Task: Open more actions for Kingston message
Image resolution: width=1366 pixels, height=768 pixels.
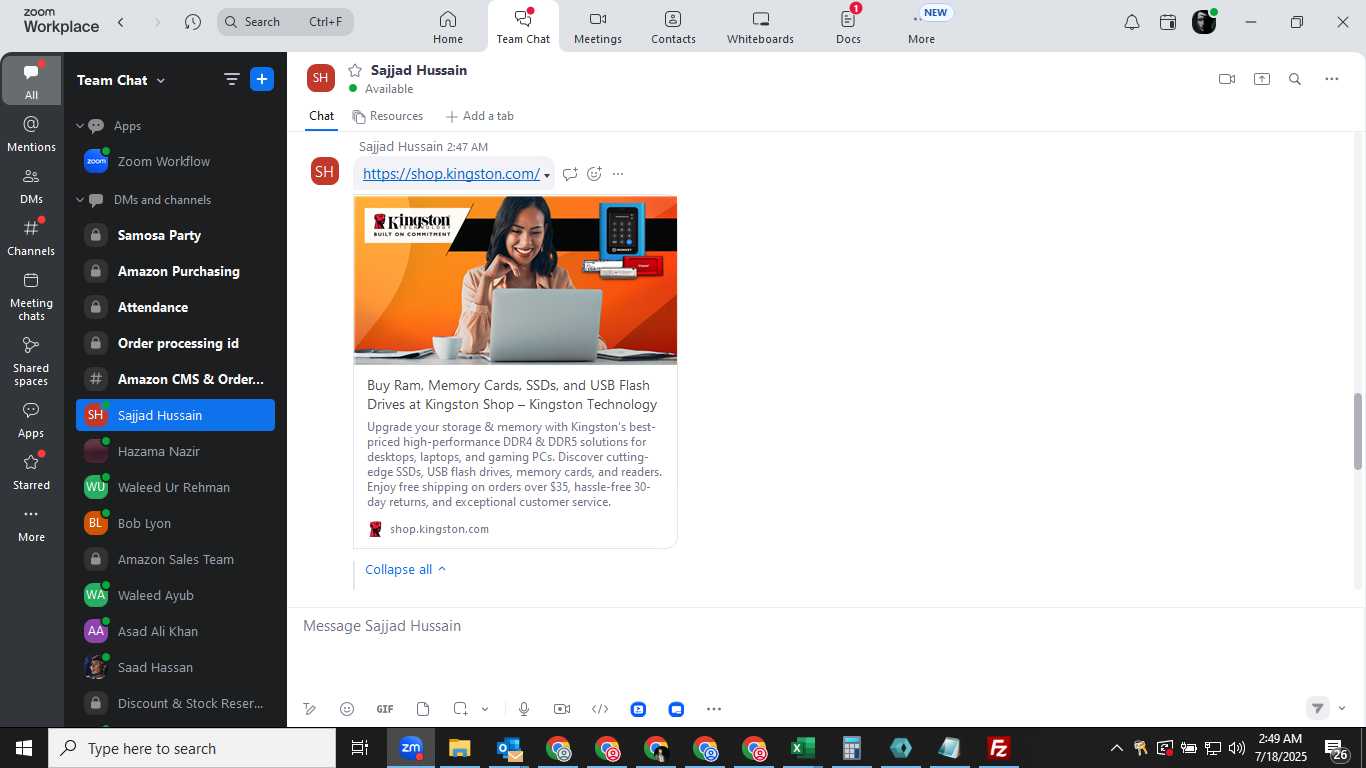Action: pyautogui.click(x=618, y=174)
